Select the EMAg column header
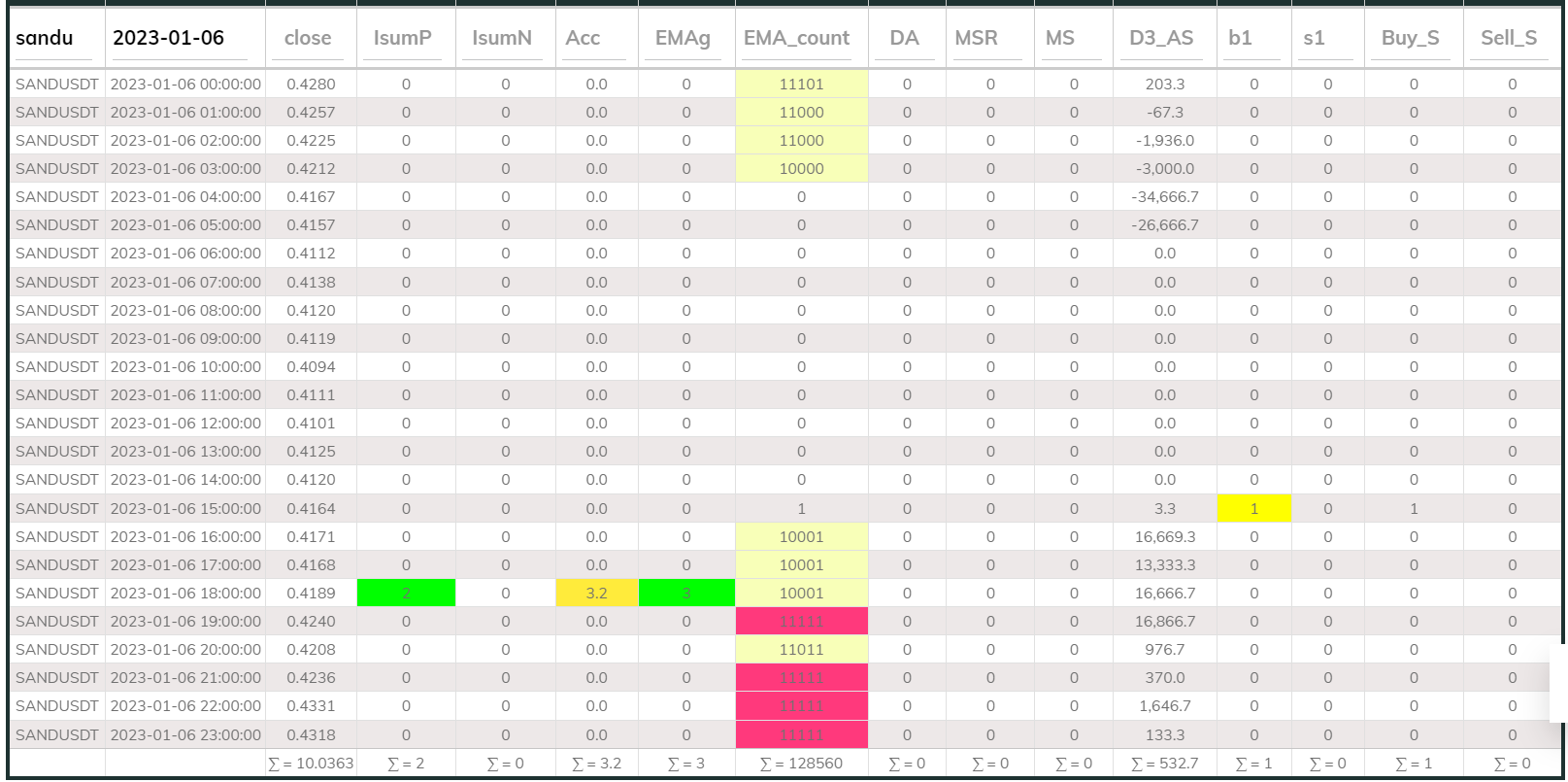1568x782 pixels. coord(683,38)
